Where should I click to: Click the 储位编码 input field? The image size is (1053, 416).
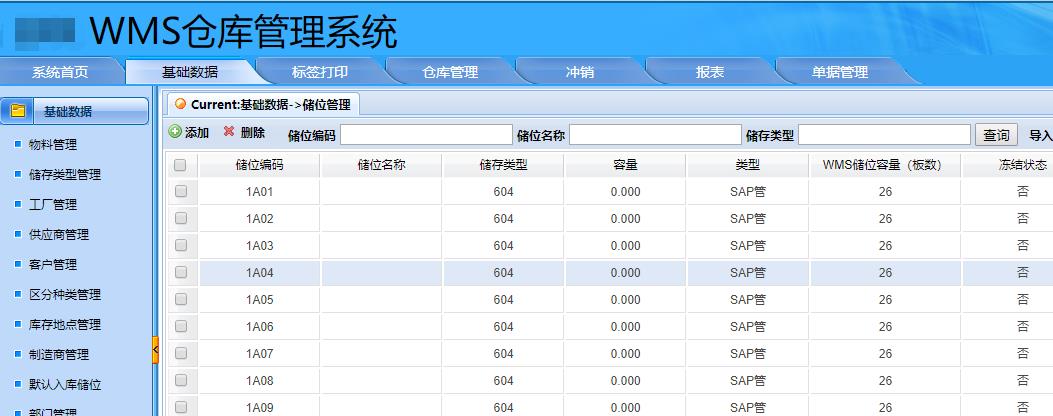click(425, 135)
